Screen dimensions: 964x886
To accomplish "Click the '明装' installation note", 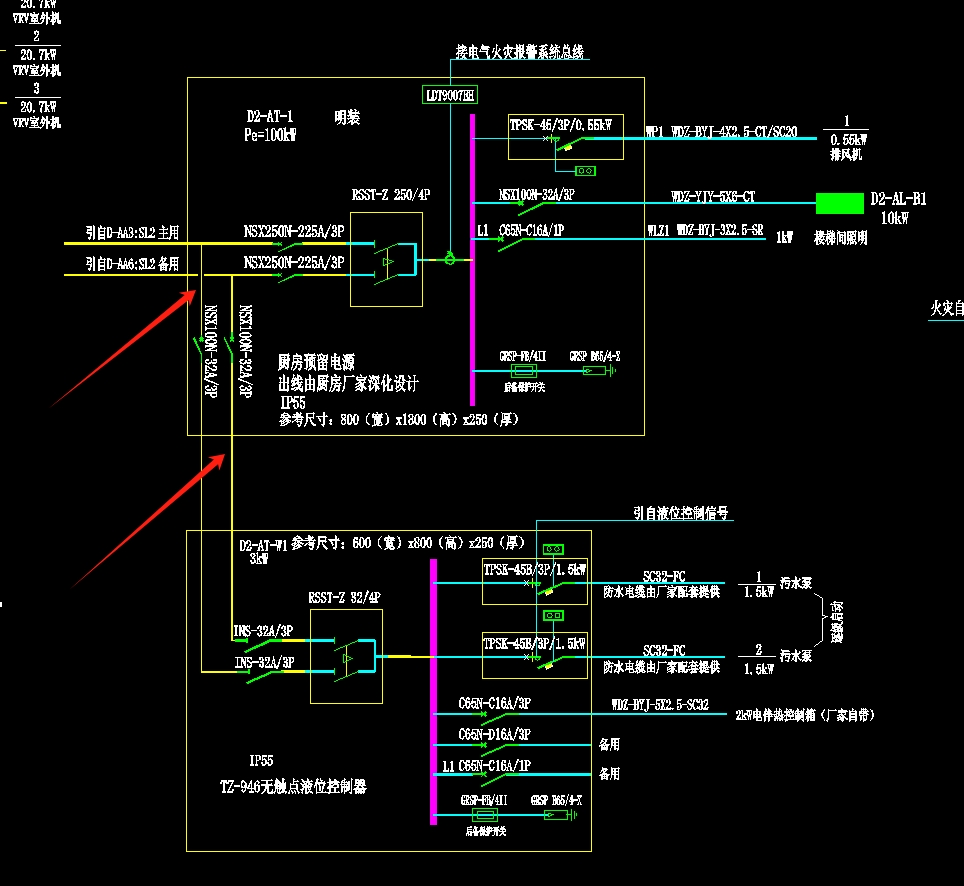I will pos(347,117).
